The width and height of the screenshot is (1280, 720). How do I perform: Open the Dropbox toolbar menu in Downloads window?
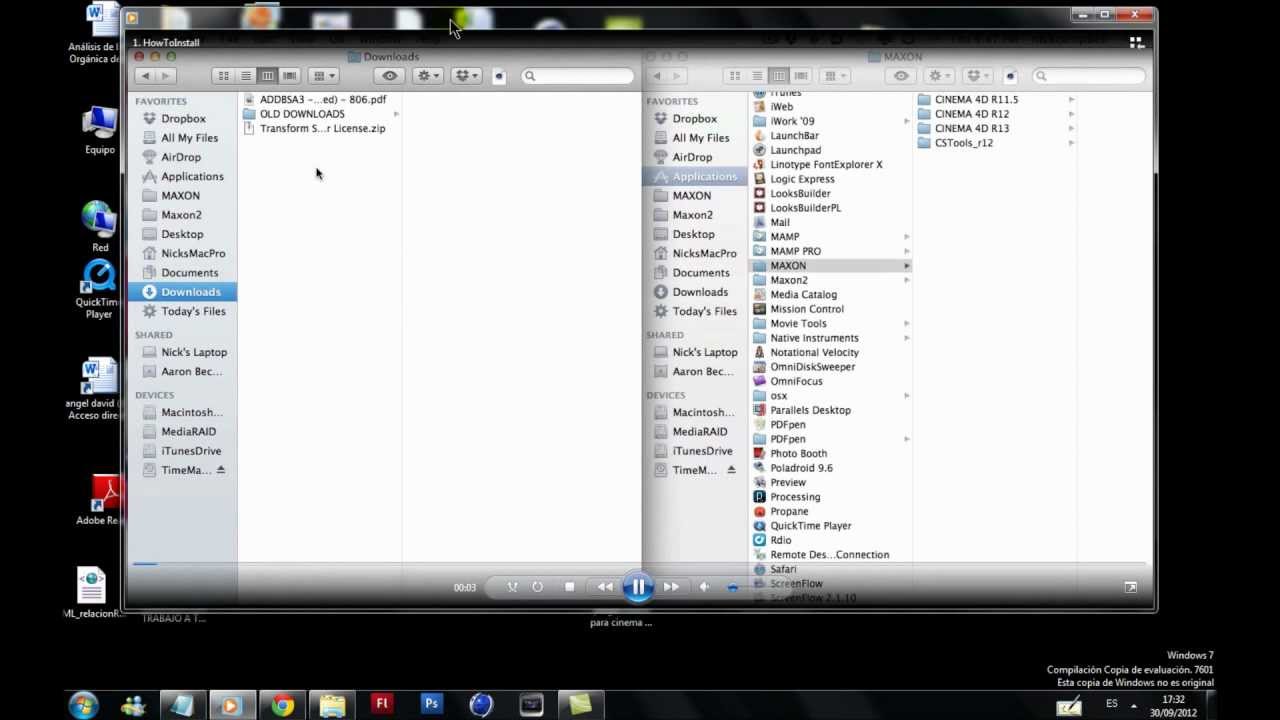point(466,76)
